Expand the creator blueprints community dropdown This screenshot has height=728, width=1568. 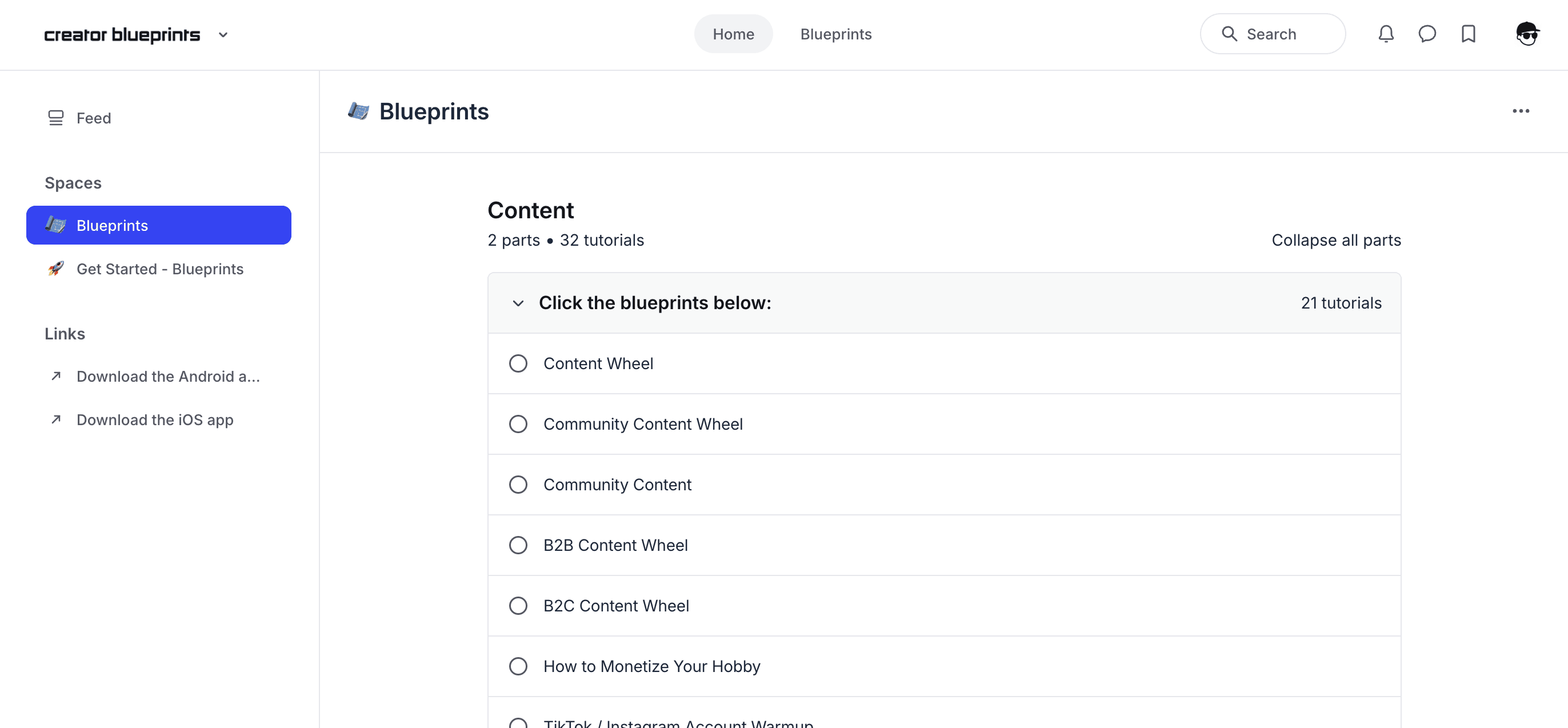223,35
